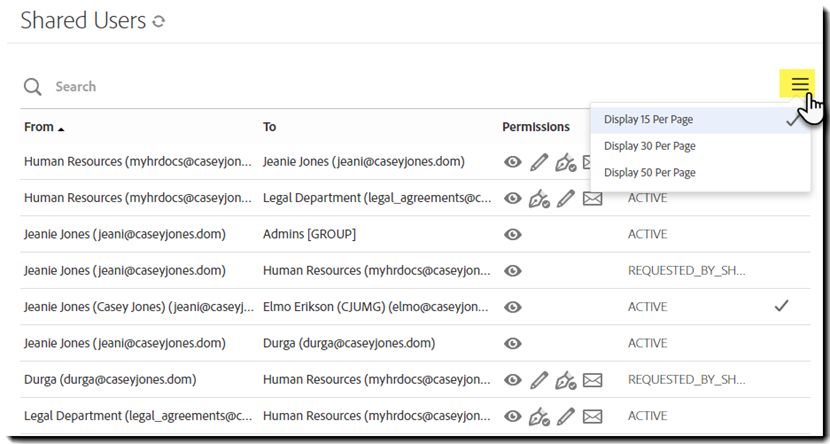This screenshot has width=830, height=444.
Task: Select Display 15 Per Page
Action: pyautogui.click(x=648, y=120)
